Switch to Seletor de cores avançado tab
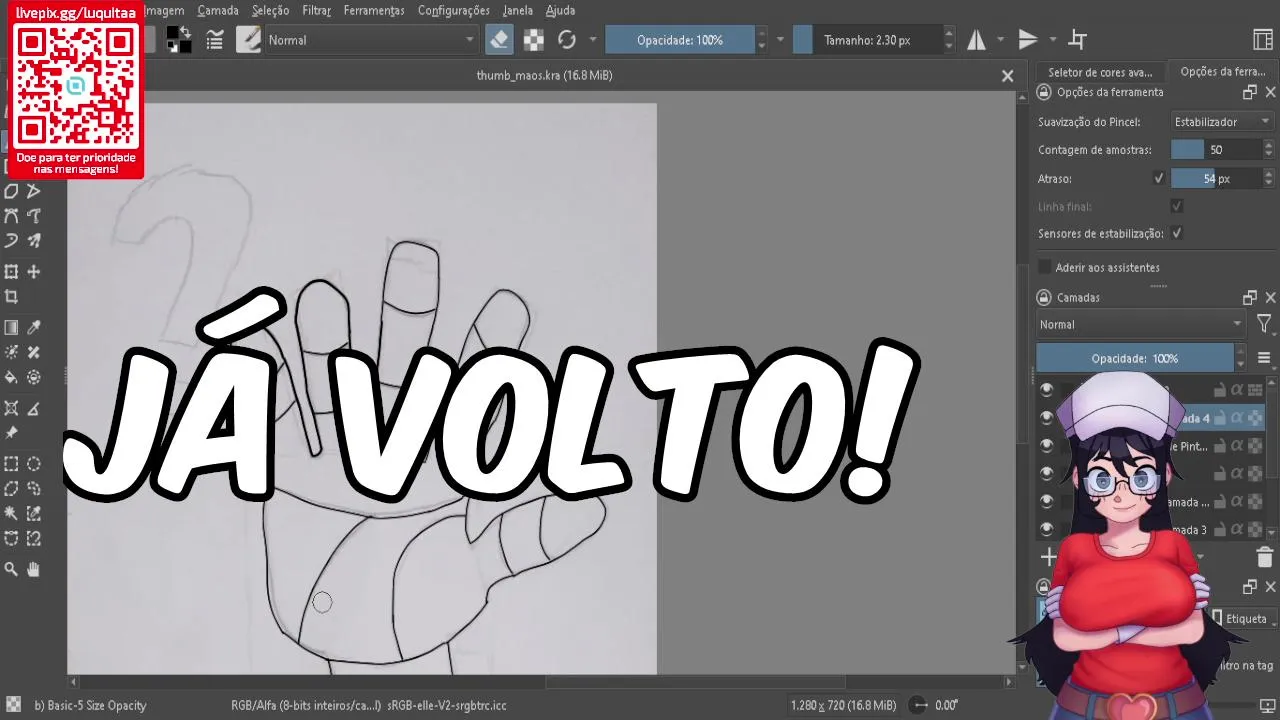The height and width of the screenshot is (720, 1280). [x=1100, y=72]
